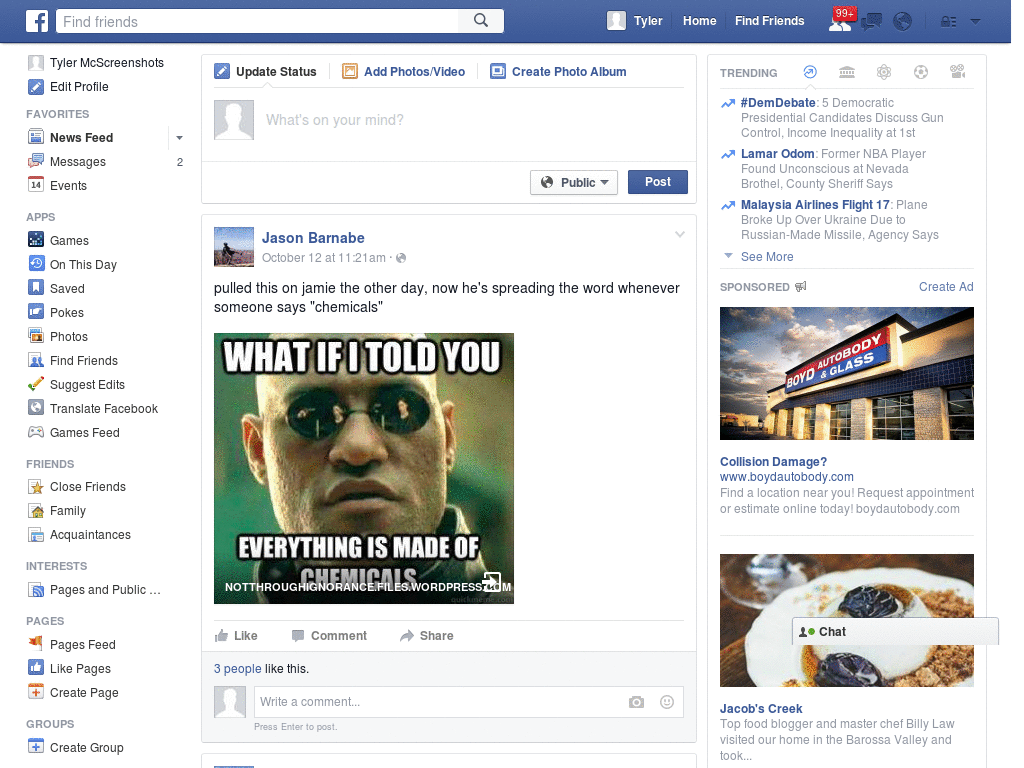Click the Translate Facebook icon
The image size is (1024, 768).
pyautogui.click(x=36, y=408)
